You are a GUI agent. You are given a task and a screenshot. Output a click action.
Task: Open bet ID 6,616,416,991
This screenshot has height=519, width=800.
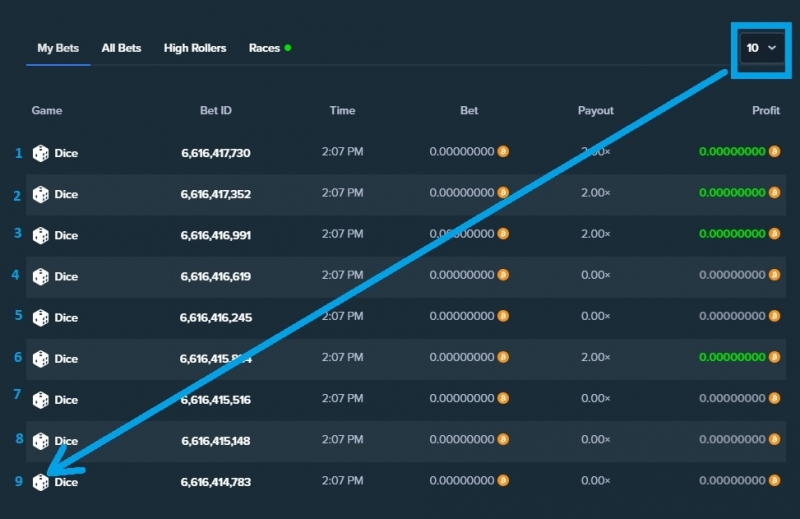[x=216, y=235]
